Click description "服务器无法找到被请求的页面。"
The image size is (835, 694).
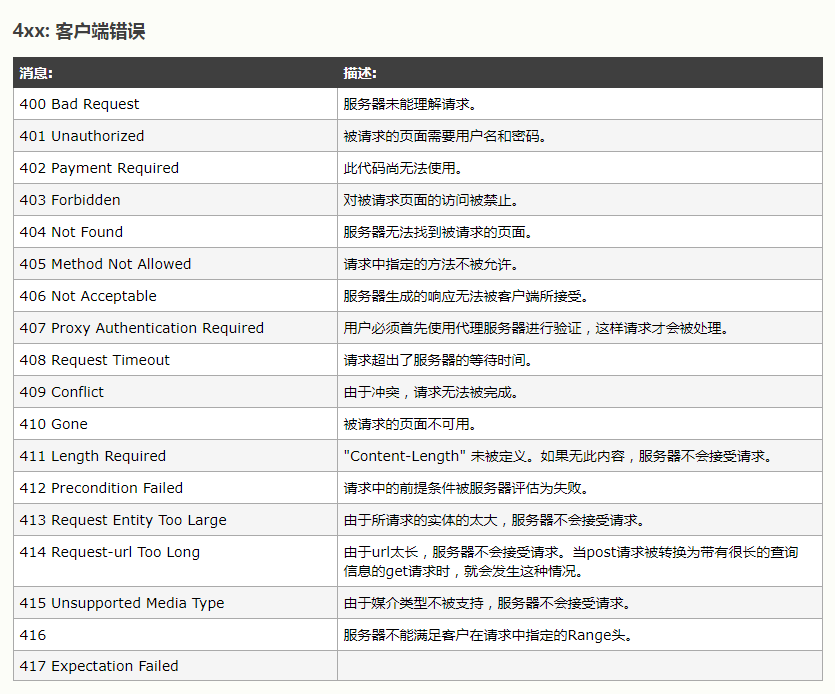pos(438,232)
